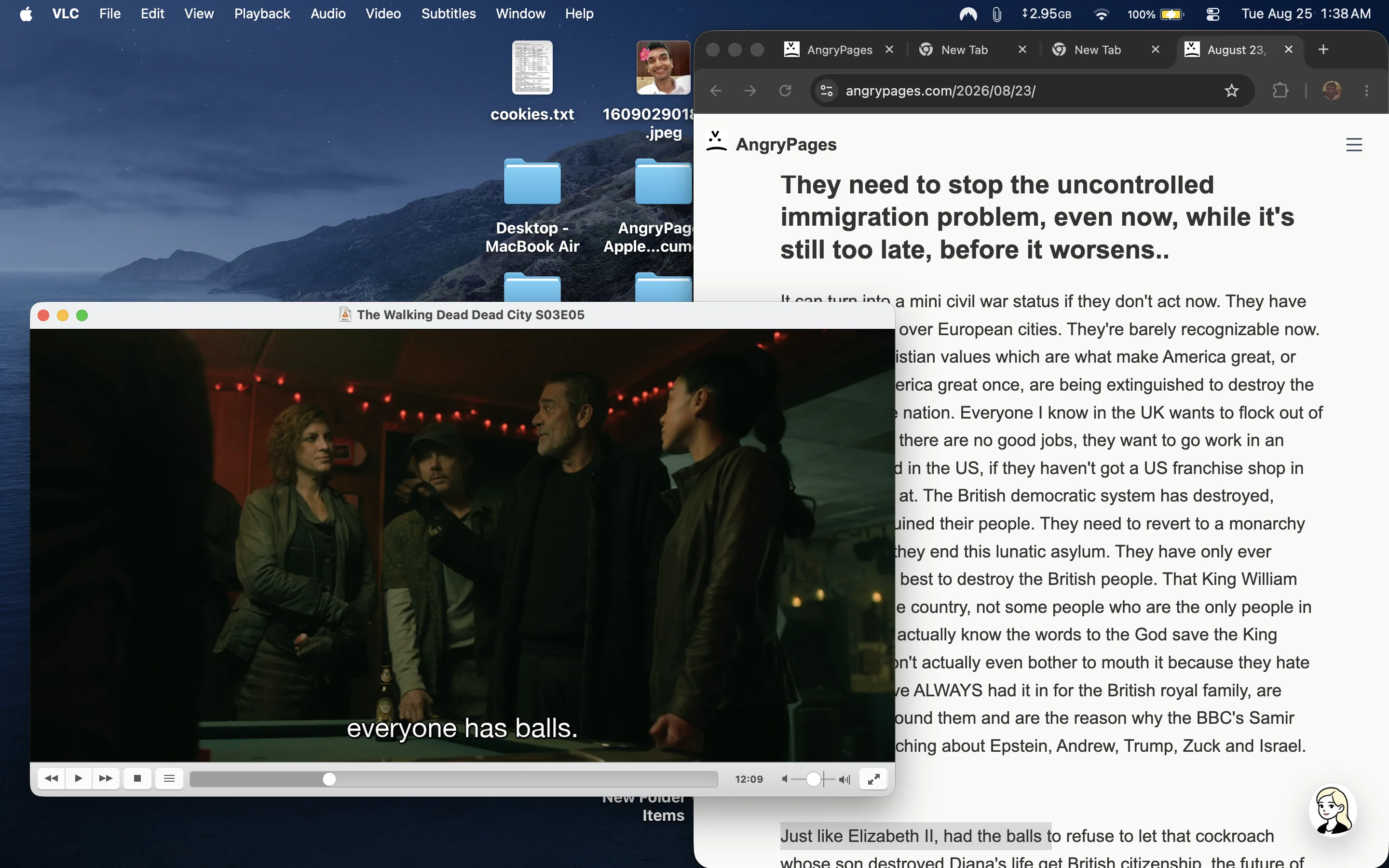This screenshot has width=1389, height=868.
Task: Close the August 23 browser tab
Action: pos(1289,49)
